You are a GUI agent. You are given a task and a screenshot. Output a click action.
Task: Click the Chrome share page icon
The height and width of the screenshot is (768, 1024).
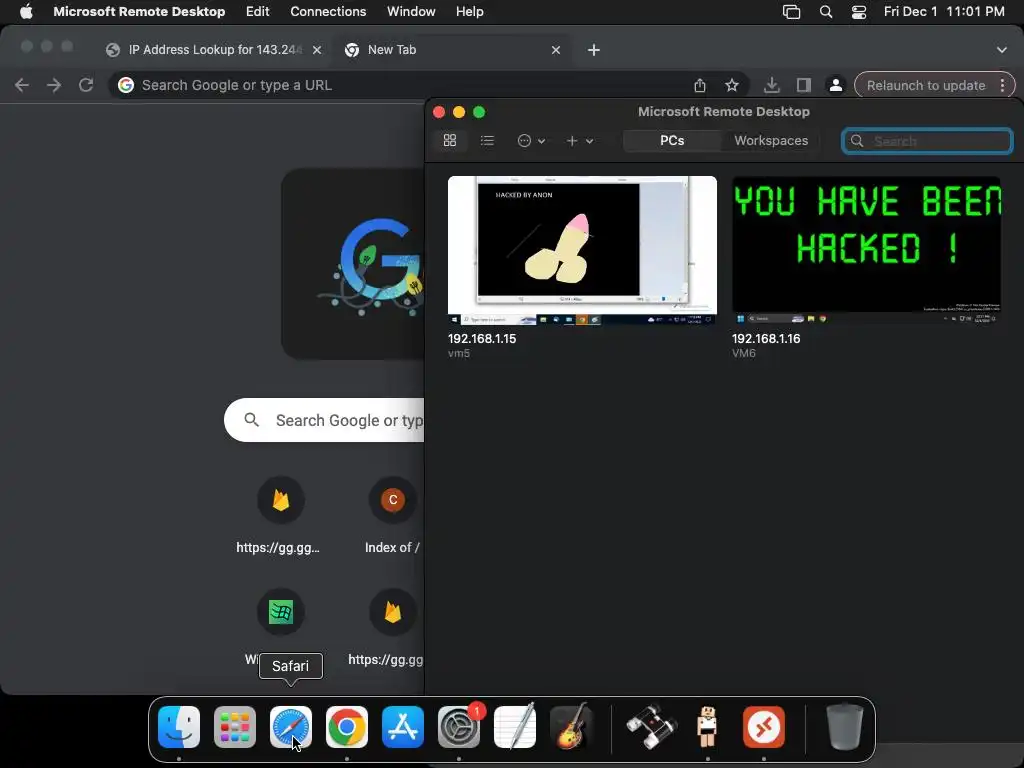coord(699,86)
